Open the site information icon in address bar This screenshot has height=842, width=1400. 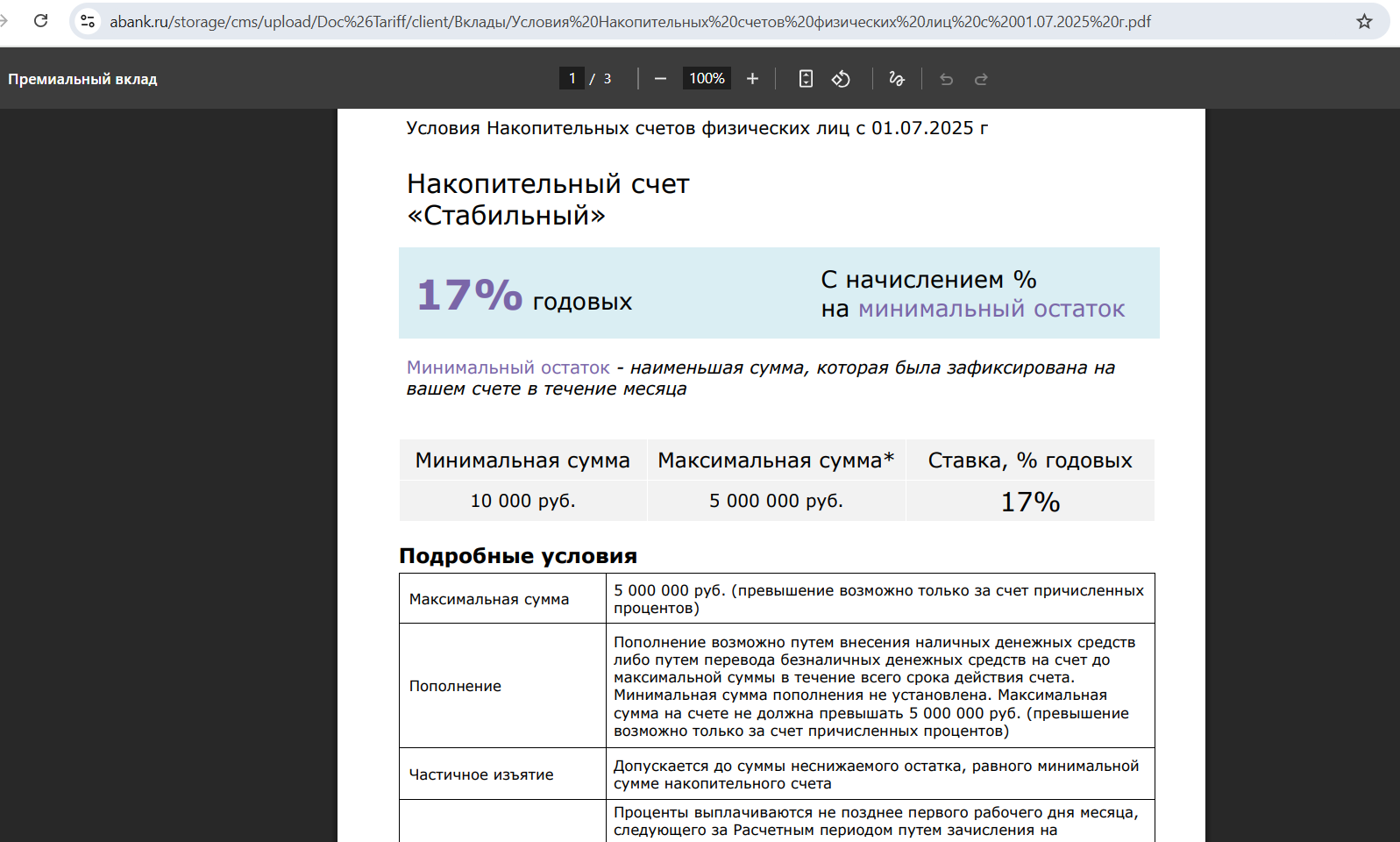coord(88,21)
